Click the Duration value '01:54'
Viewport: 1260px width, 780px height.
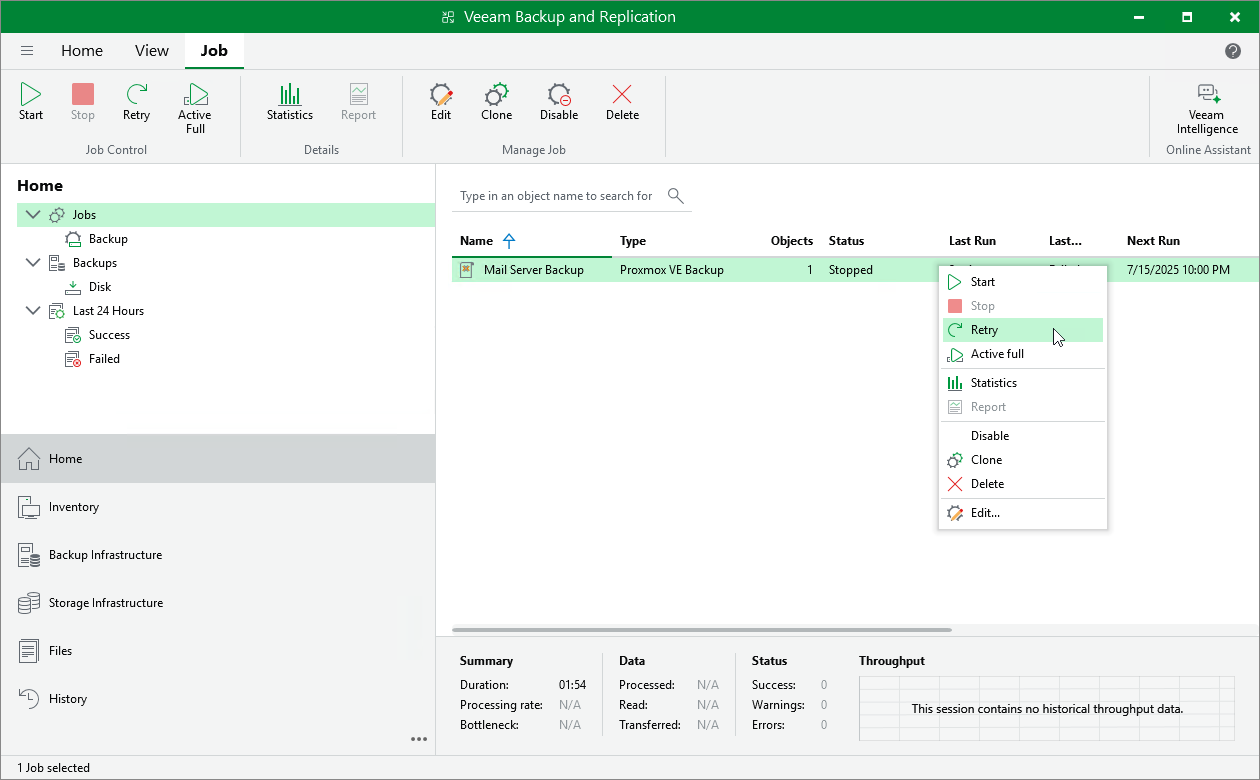[572, 685]
